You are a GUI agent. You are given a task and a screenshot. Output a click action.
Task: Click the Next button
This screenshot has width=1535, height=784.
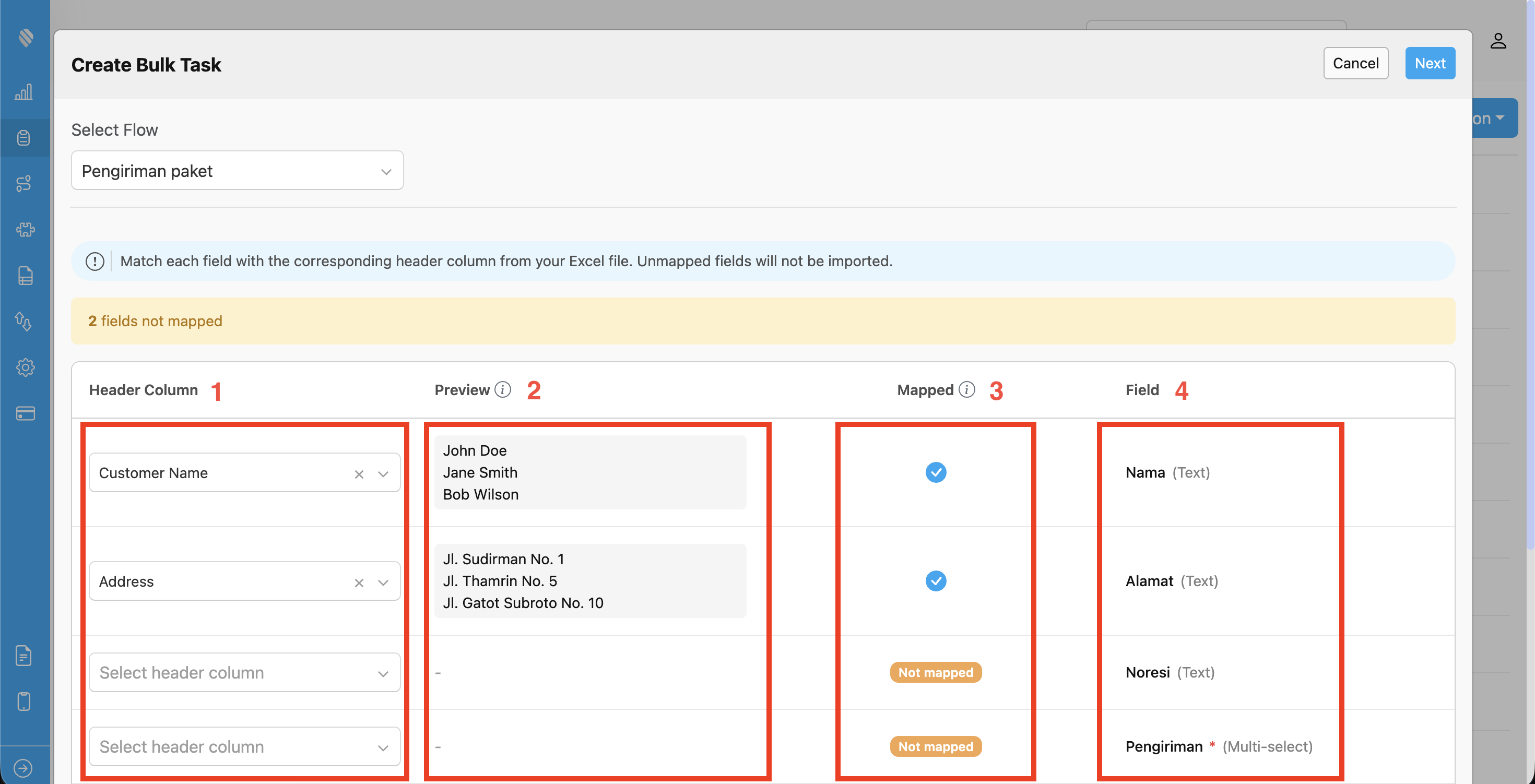coord(1430,63)
